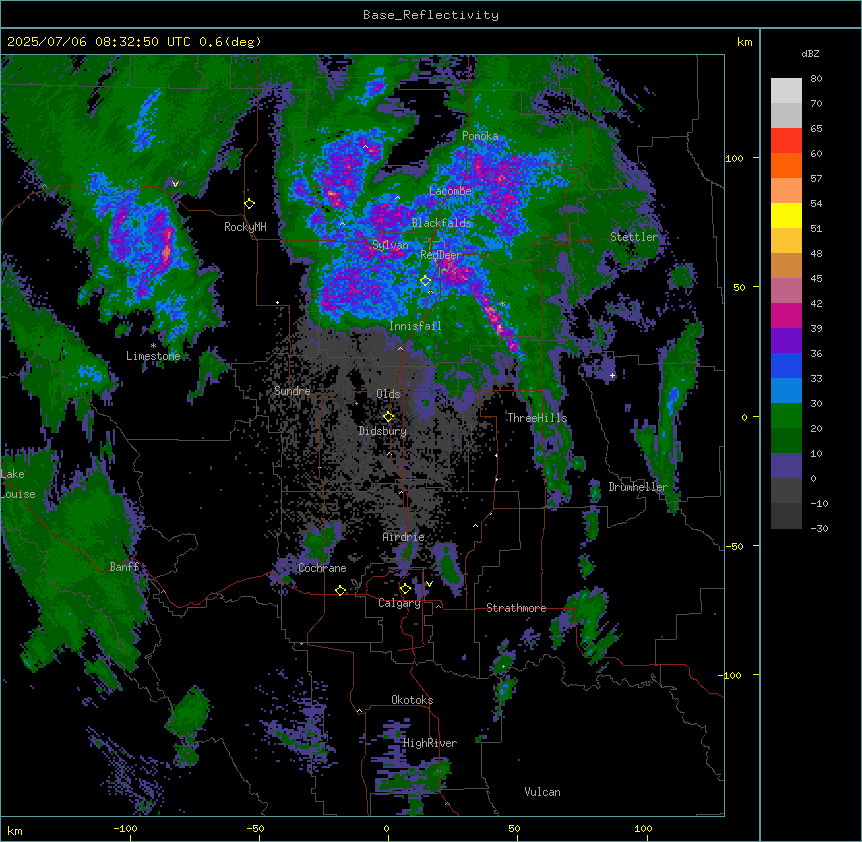Click the 0 tick on bottom axis
The width and height of the screenshot is (862, 842).
386,828
